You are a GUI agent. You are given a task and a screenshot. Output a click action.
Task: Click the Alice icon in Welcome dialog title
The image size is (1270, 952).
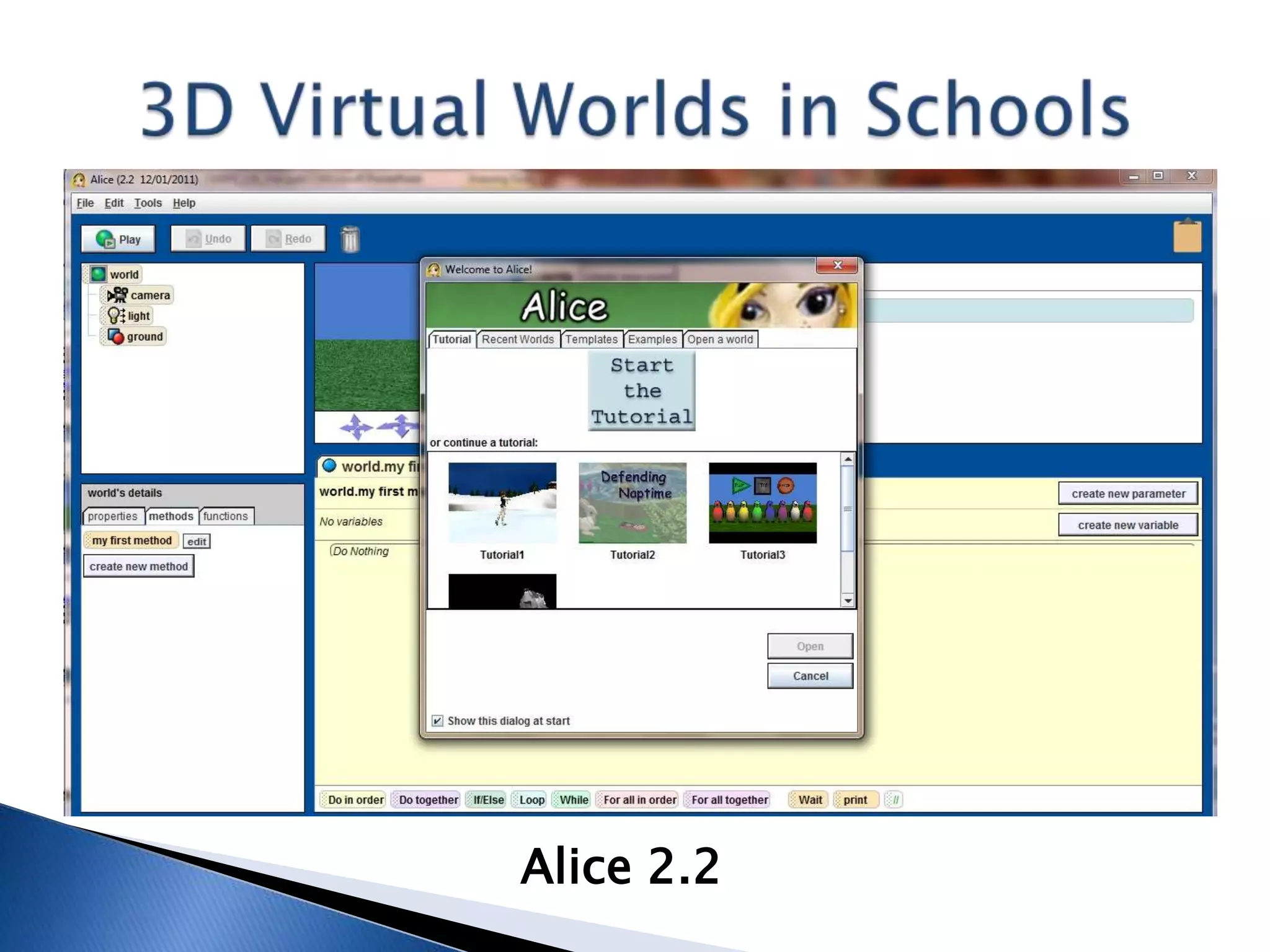(x=434, y=270)
